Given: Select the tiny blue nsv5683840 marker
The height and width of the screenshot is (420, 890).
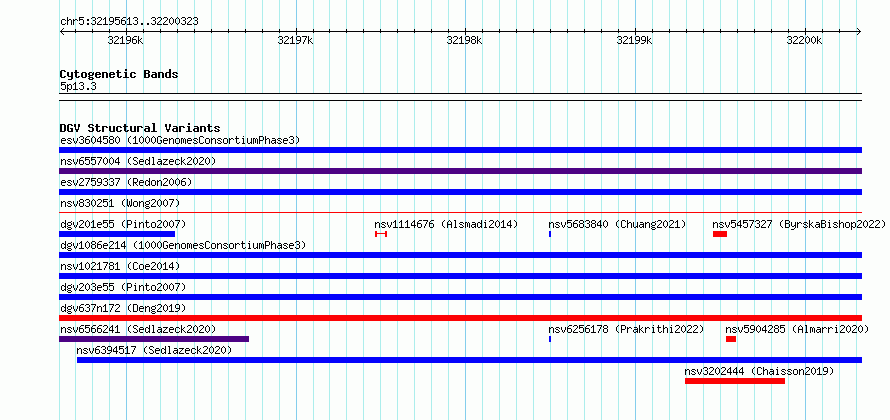Looking at the screenshot, I should [550, 234].
